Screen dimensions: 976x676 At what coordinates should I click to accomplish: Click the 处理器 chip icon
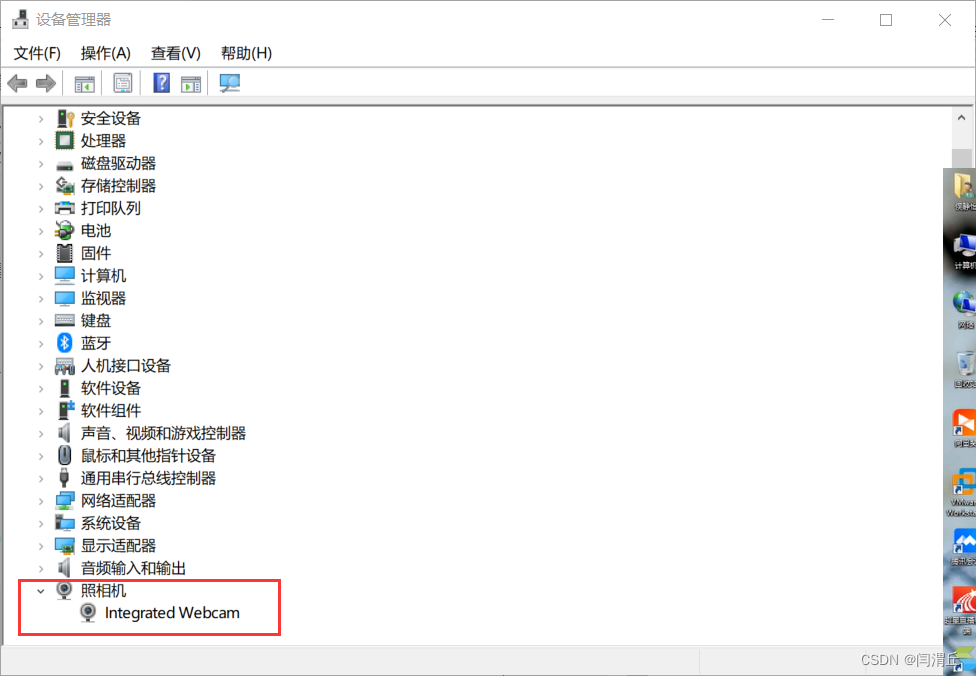tap(65, 141)
